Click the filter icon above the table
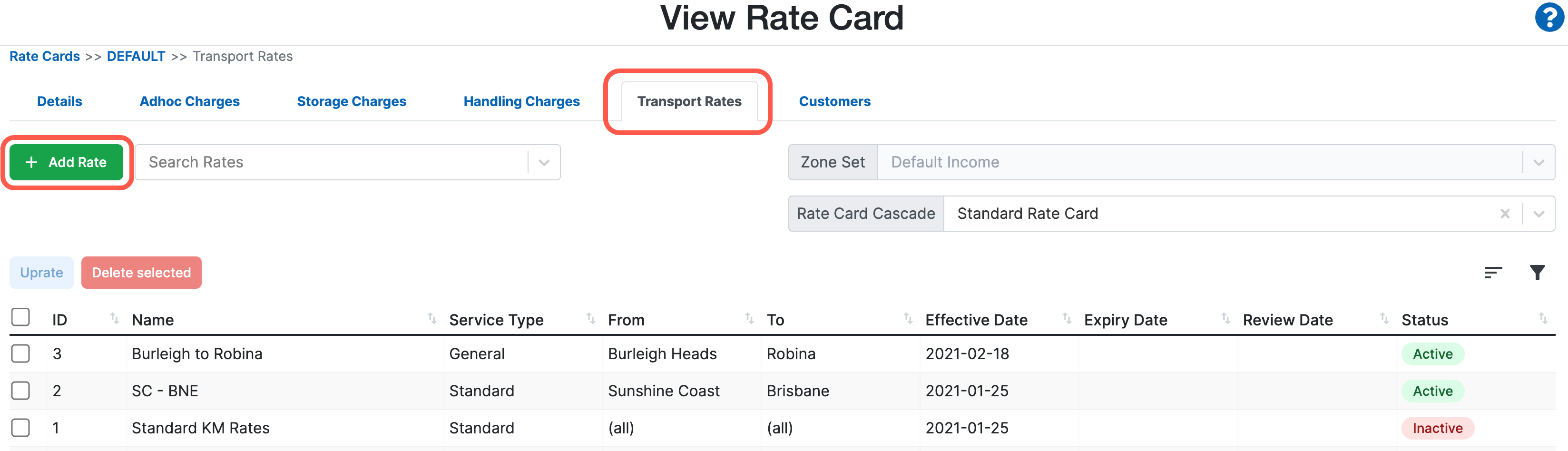Image resolution: width=1568 pixels, height=451 pixels. point(1538,272)
